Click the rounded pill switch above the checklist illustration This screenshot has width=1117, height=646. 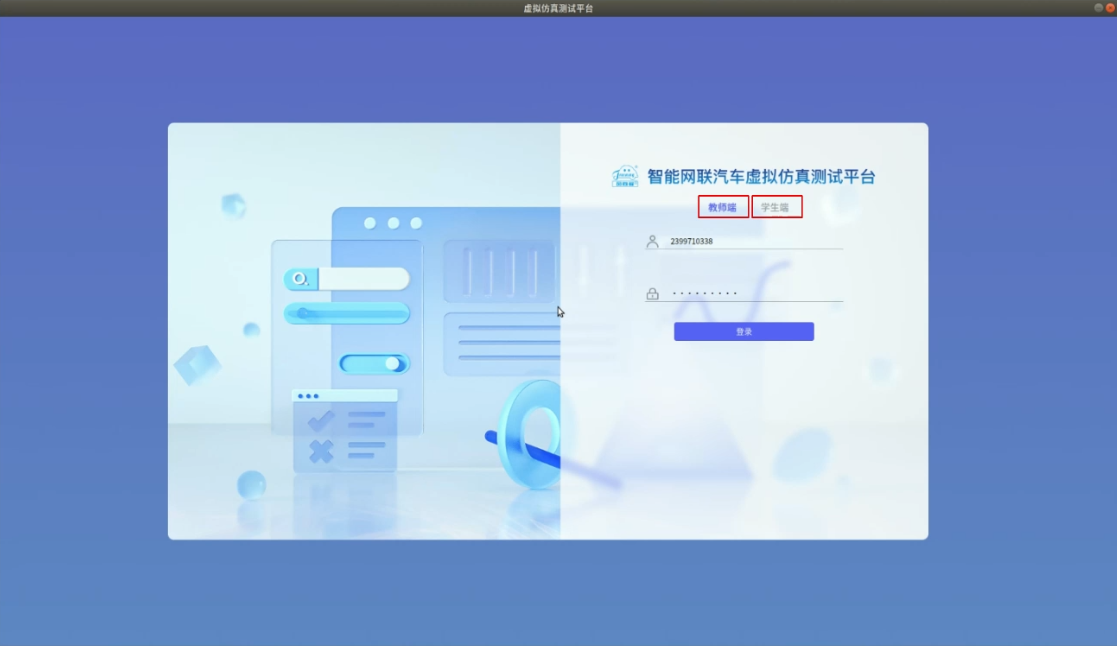(348, 313)
